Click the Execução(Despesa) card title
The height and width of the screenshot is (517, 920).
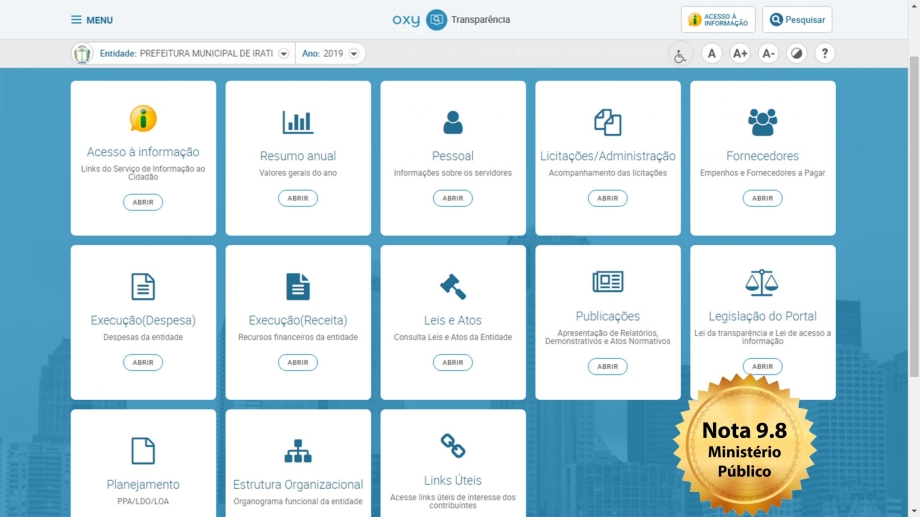coord(143,320)
